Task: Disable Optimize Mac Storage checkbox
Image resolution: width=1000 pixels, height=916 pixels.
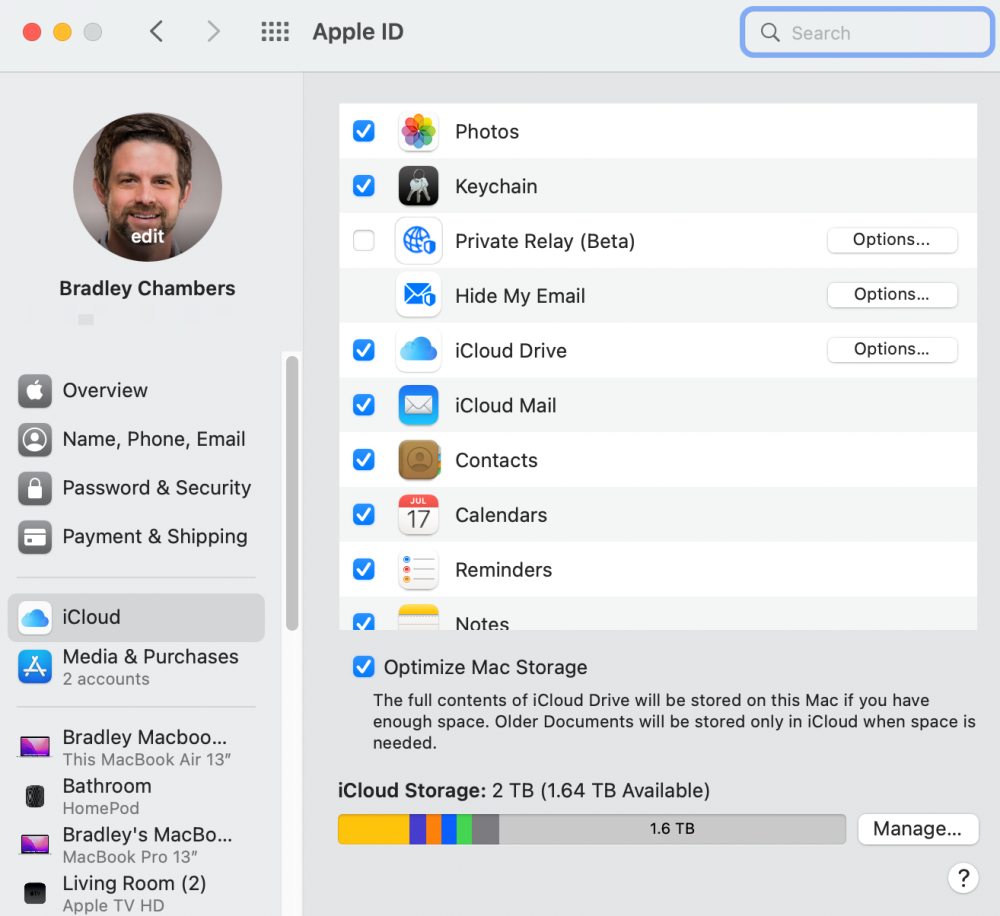Action: pyautogui.click(x=364, y=667)
